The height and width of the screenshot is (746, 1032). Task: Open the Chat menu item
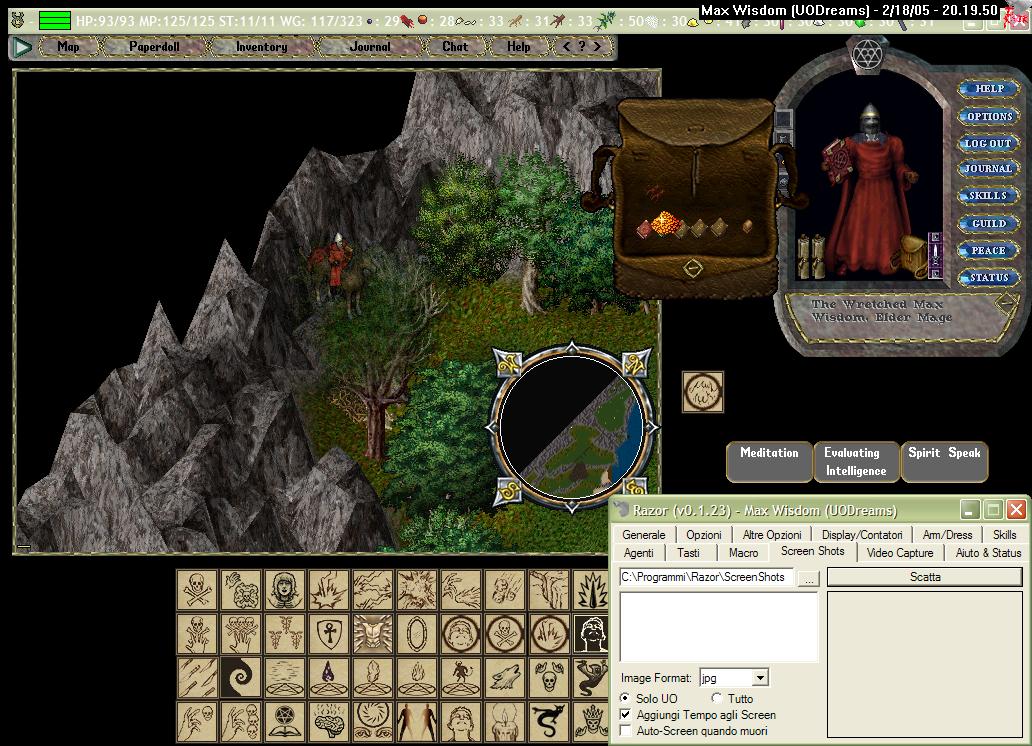[455, 46]
